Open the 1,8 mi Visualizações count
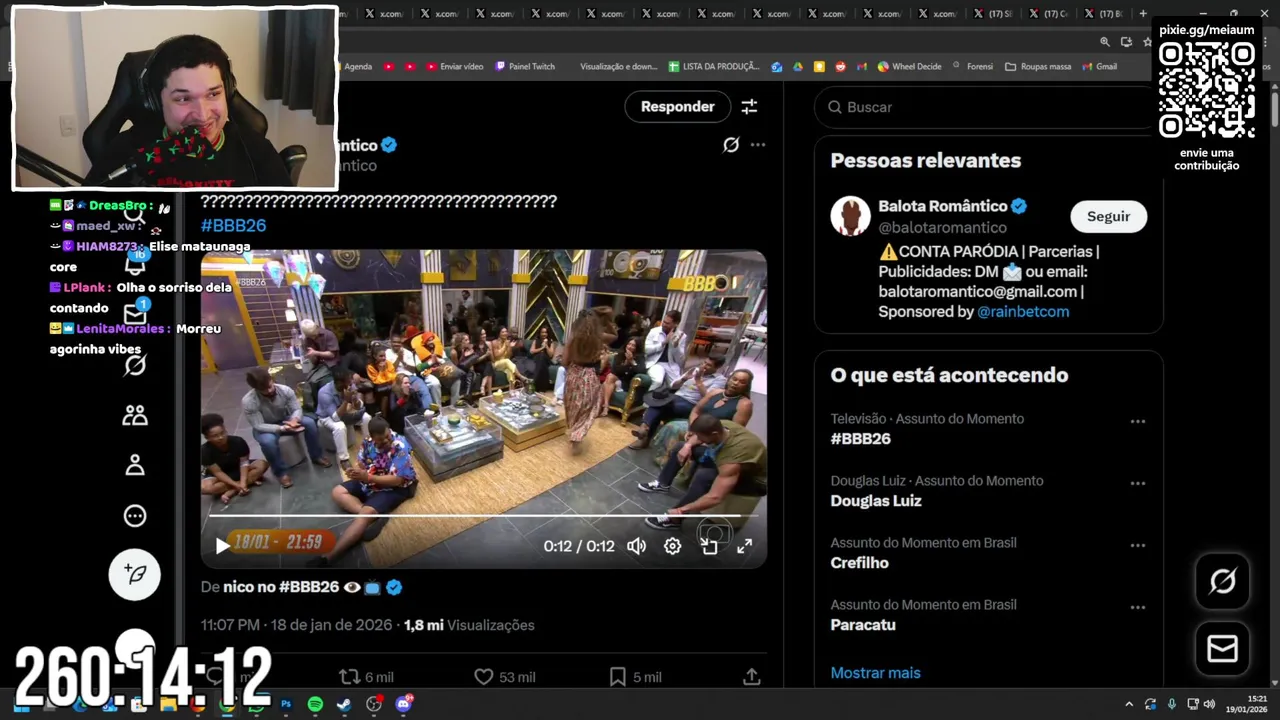This screenshot has height=720, width=1280. click(x=469, y=625)
